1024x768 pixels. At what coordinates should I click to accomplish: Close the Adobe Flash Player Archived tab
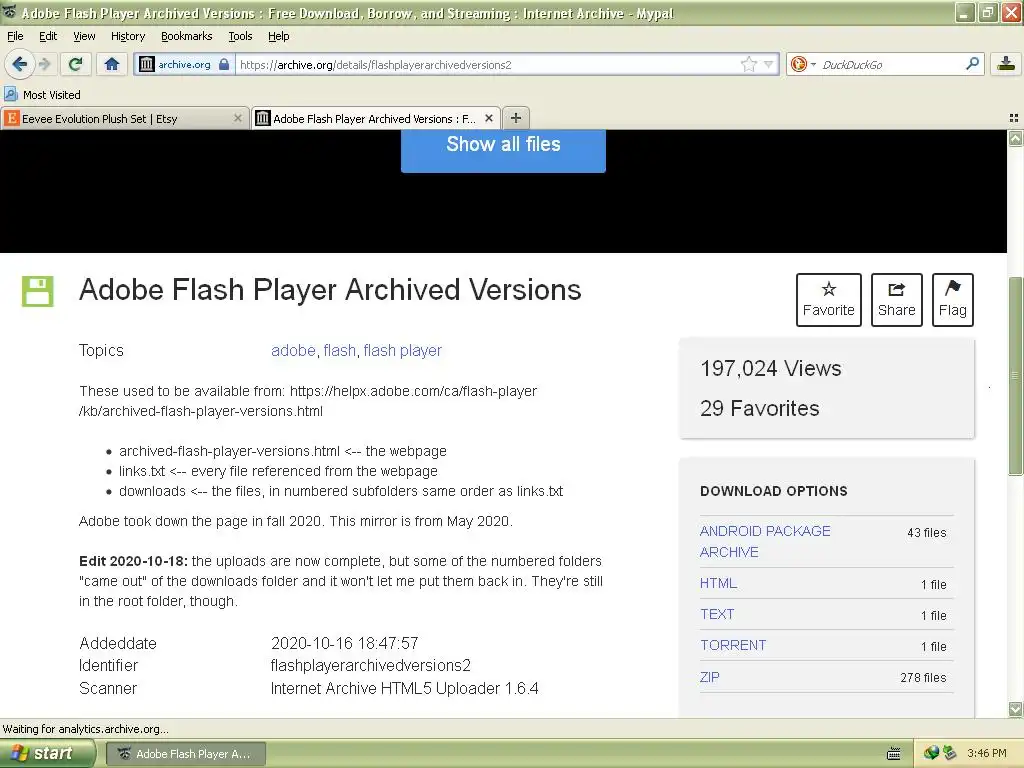(488, 118)
